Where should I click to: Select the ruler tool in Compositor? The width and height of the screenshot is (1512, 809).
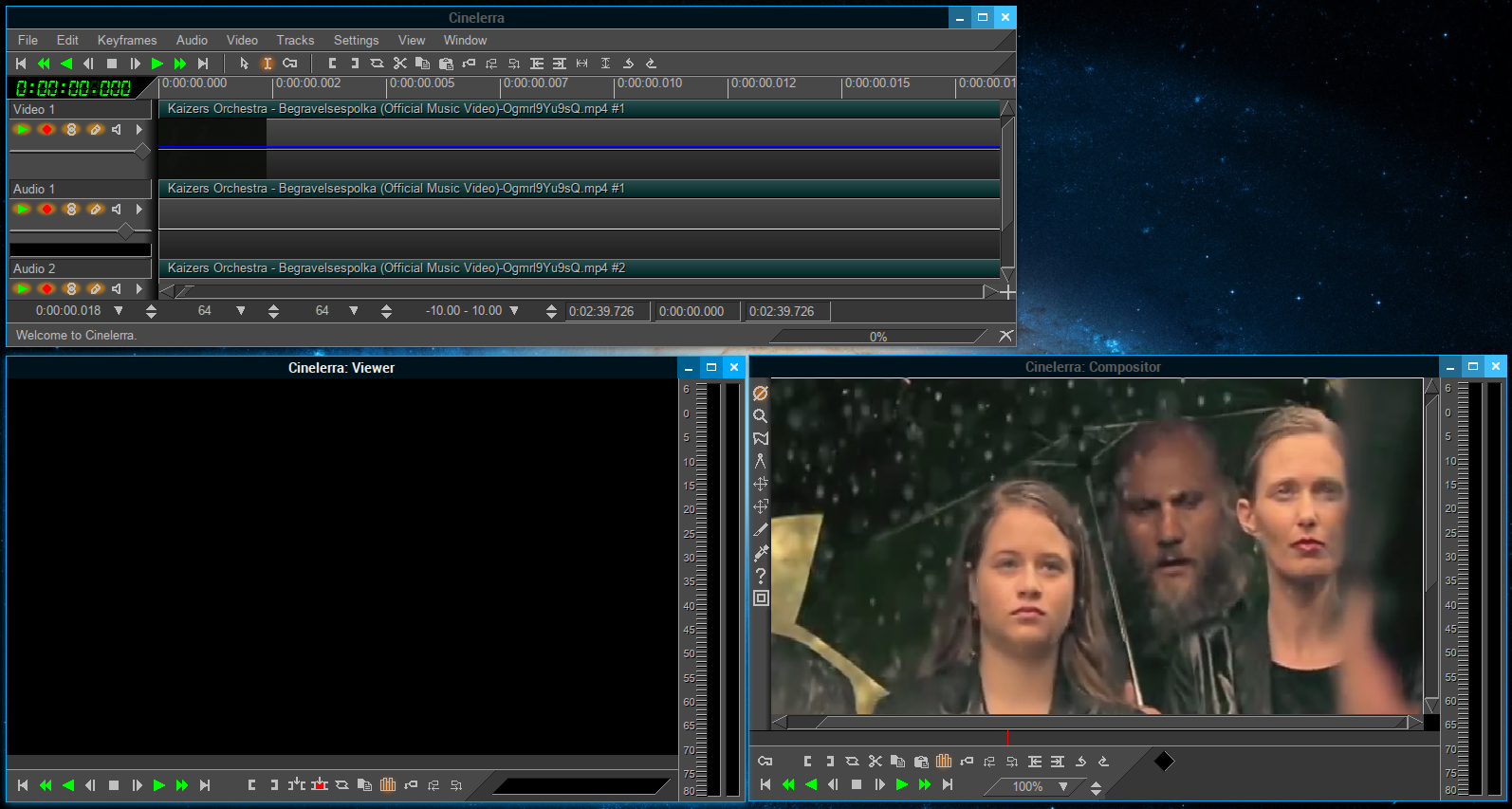coord(761,461)
